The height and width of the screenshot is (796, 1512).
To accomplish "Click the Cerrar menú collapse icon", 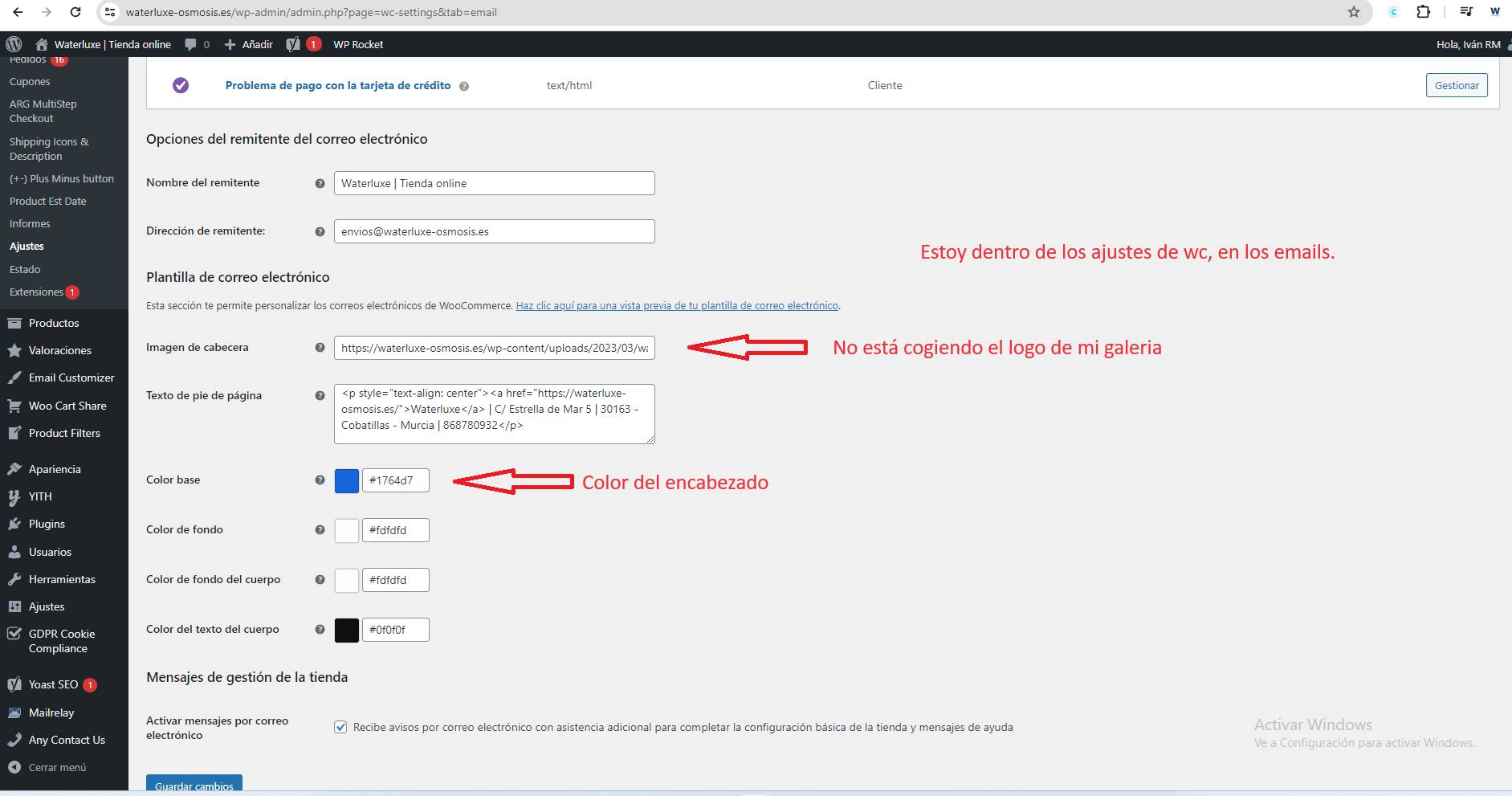I will (x=14, y=767).
